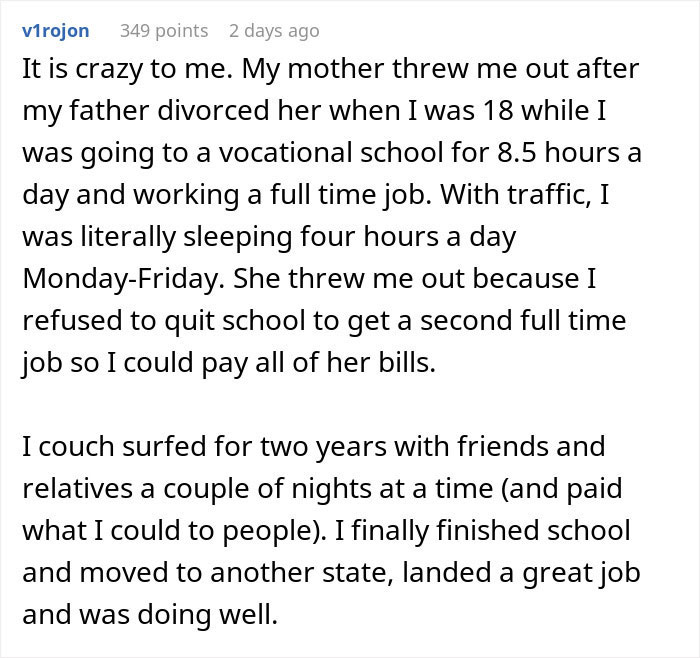
Task: Click the 349 points score label
Action: pyautogui.click(x=164, y=30)
